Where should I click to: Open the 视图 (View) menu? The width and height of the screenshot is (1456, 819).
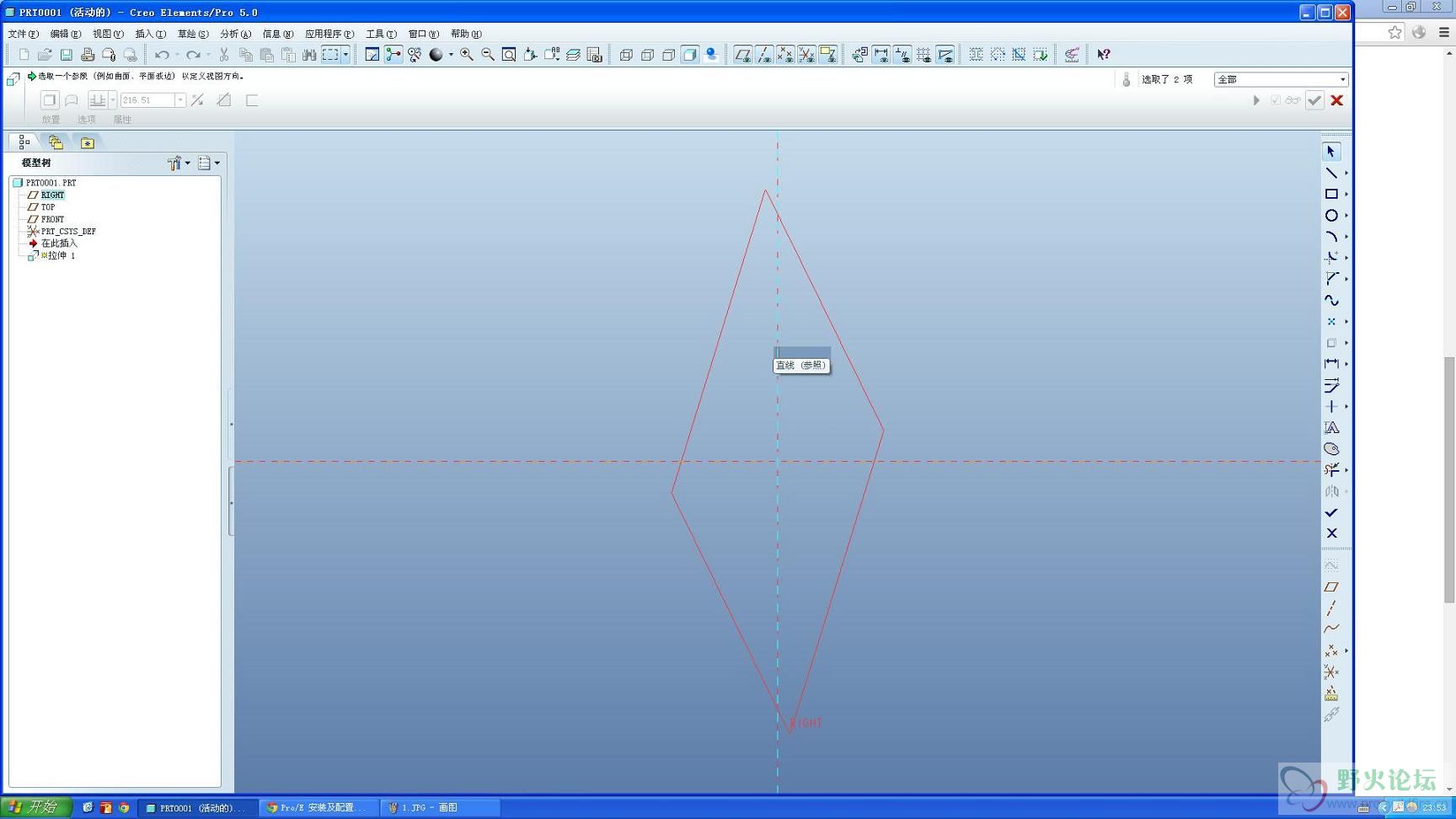pos(107,34)
